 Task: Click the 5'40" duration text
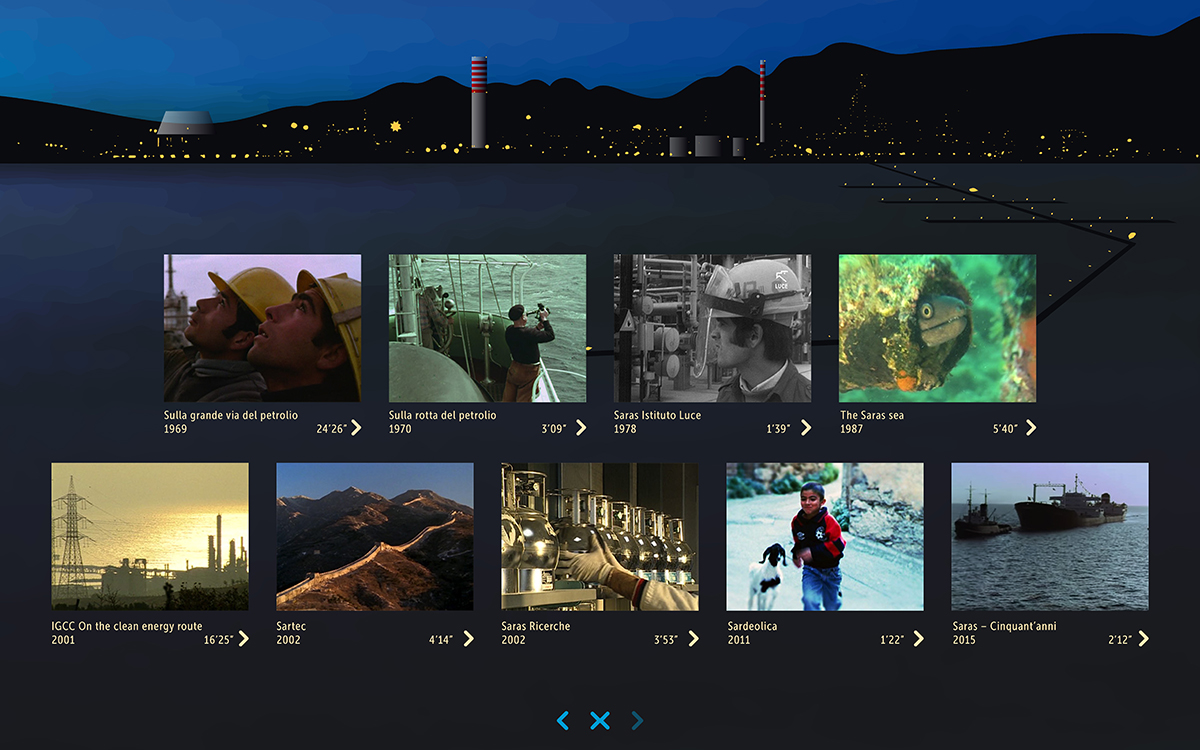coord(1006,429)
